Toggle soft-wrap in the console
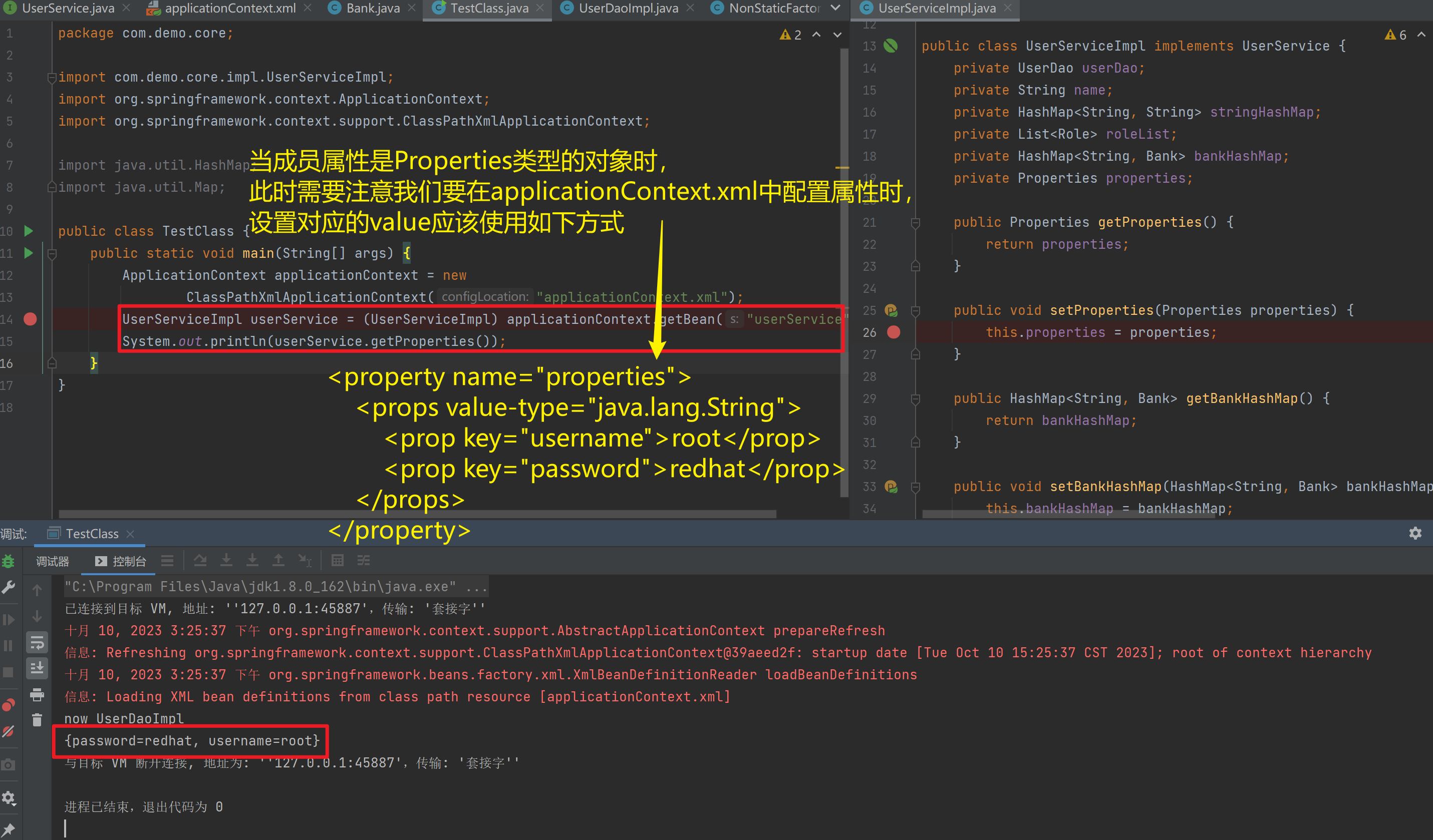The width and height of the screenshot is (1433, 840). click(37, 643)
